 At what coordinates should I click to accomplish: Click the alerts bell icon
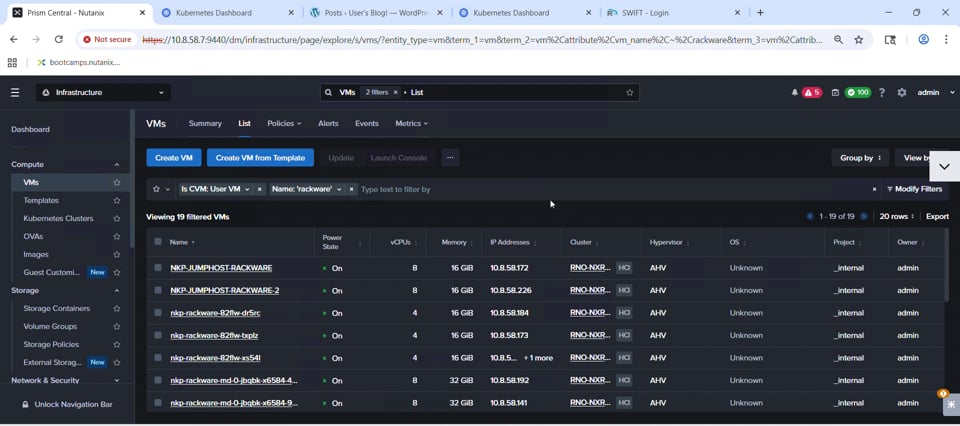pyautogui.click(x=795, y=92)
